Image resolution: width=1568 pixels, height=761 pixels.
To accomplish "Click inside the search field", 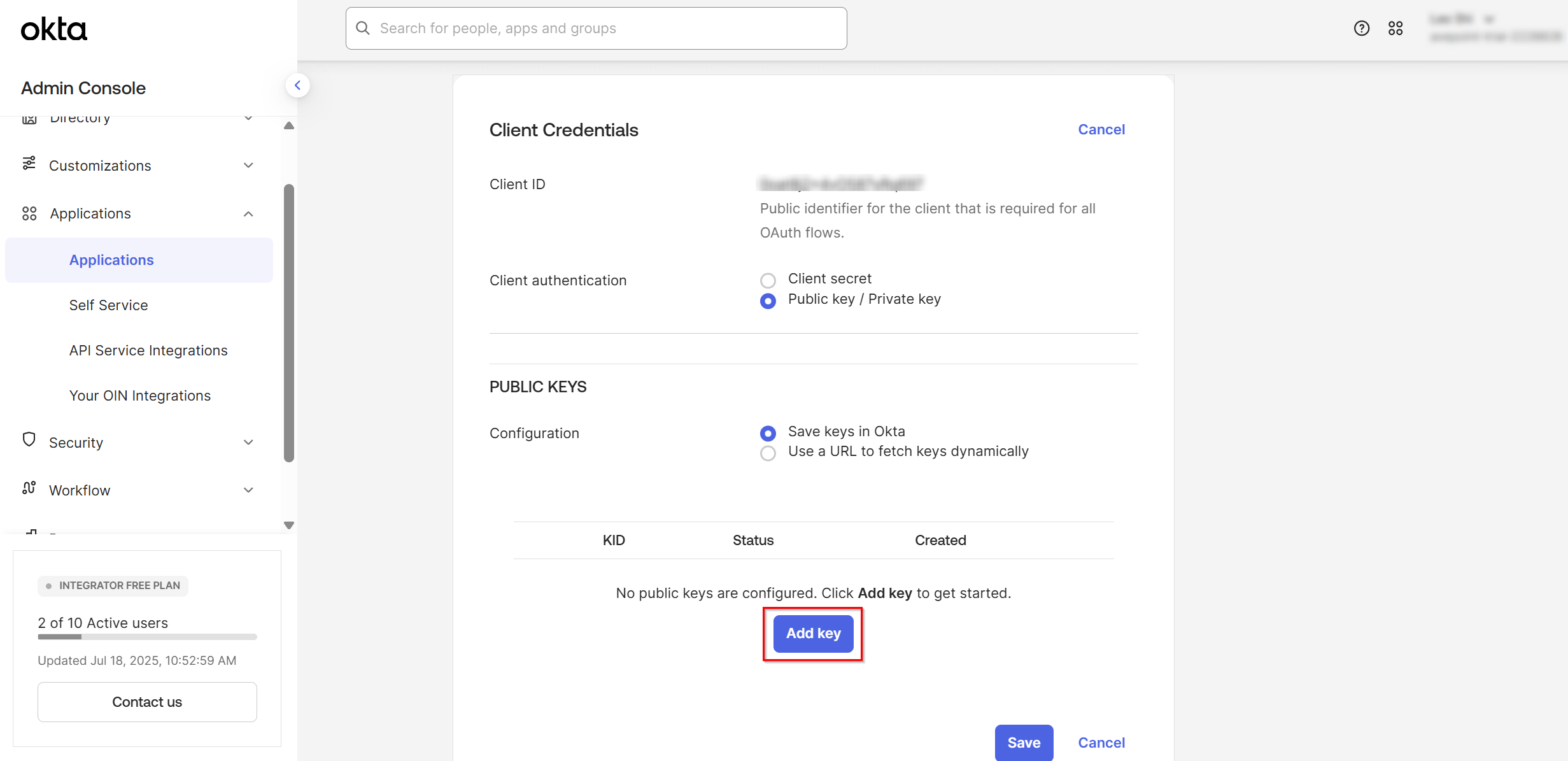I will (x=596, y=27).
